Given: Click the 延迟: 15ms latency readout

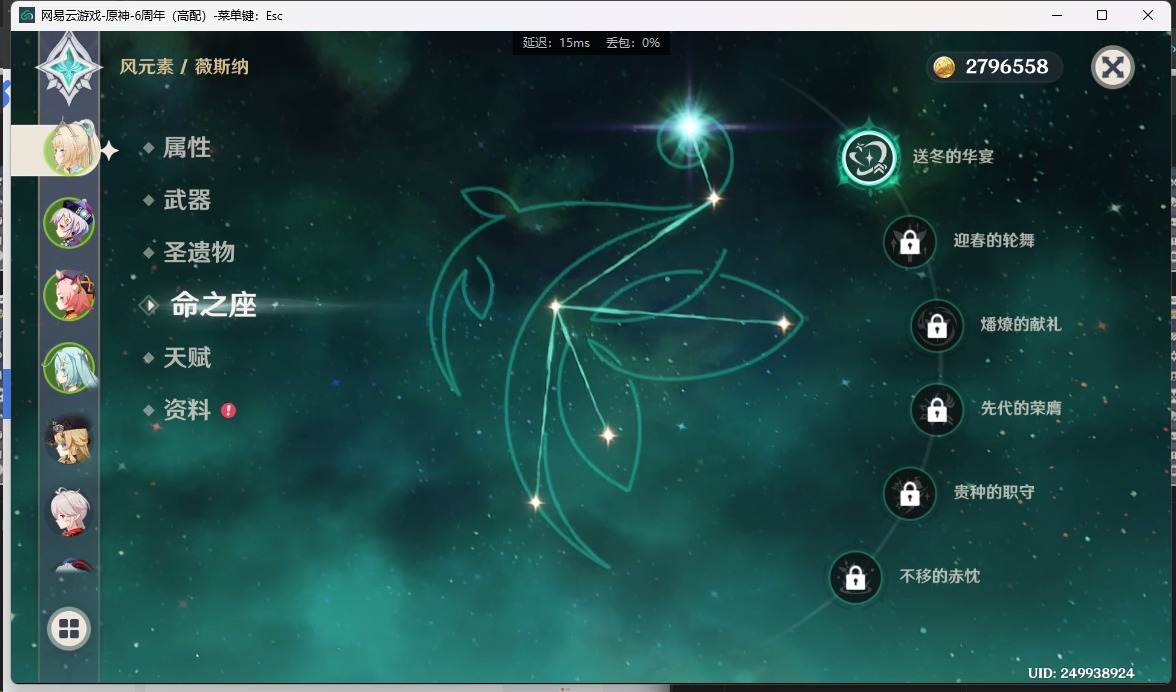Looking at the screenshot, I should tap(556, 43).
